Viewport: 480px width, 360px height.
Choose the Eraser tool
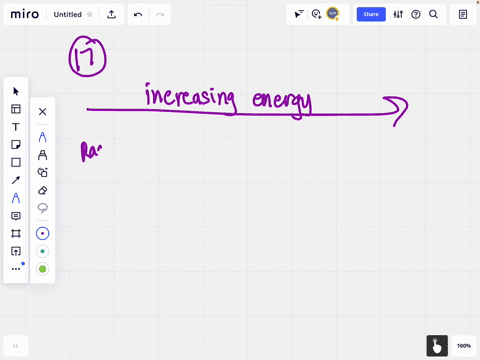coord(42,190)
